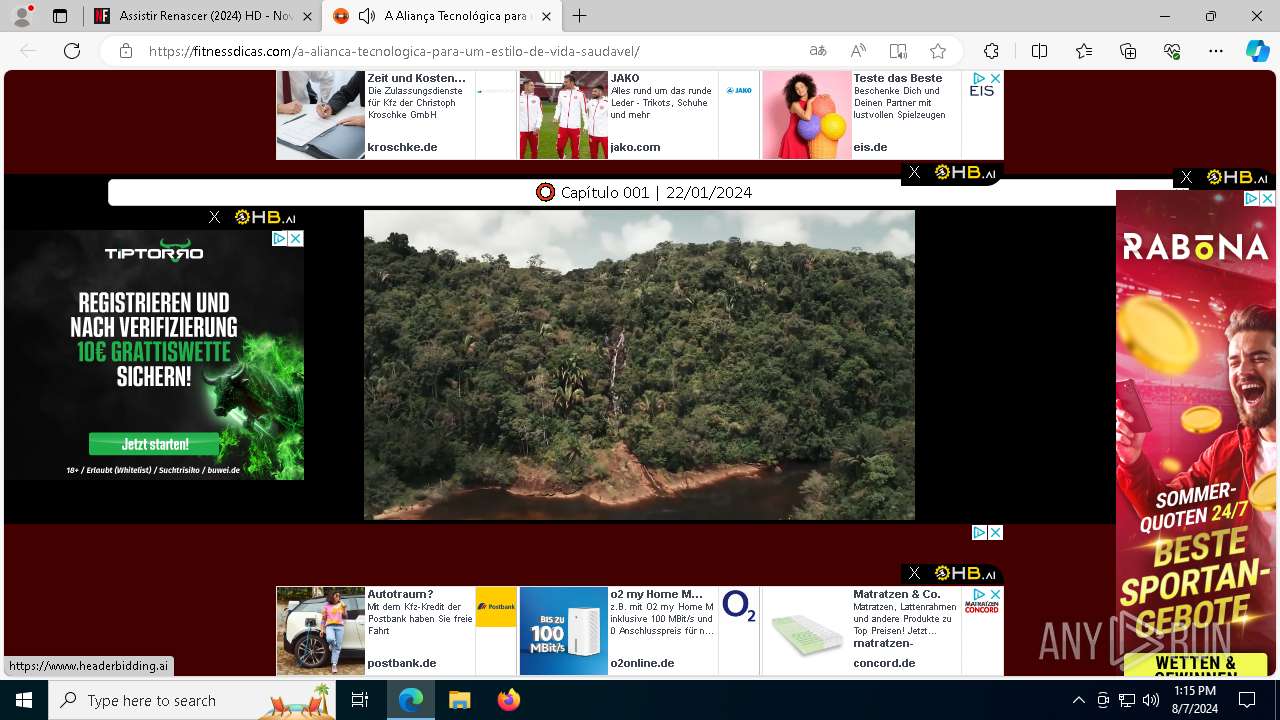Open Collections panel
1280x720 pixels.
coord(1128,51)
